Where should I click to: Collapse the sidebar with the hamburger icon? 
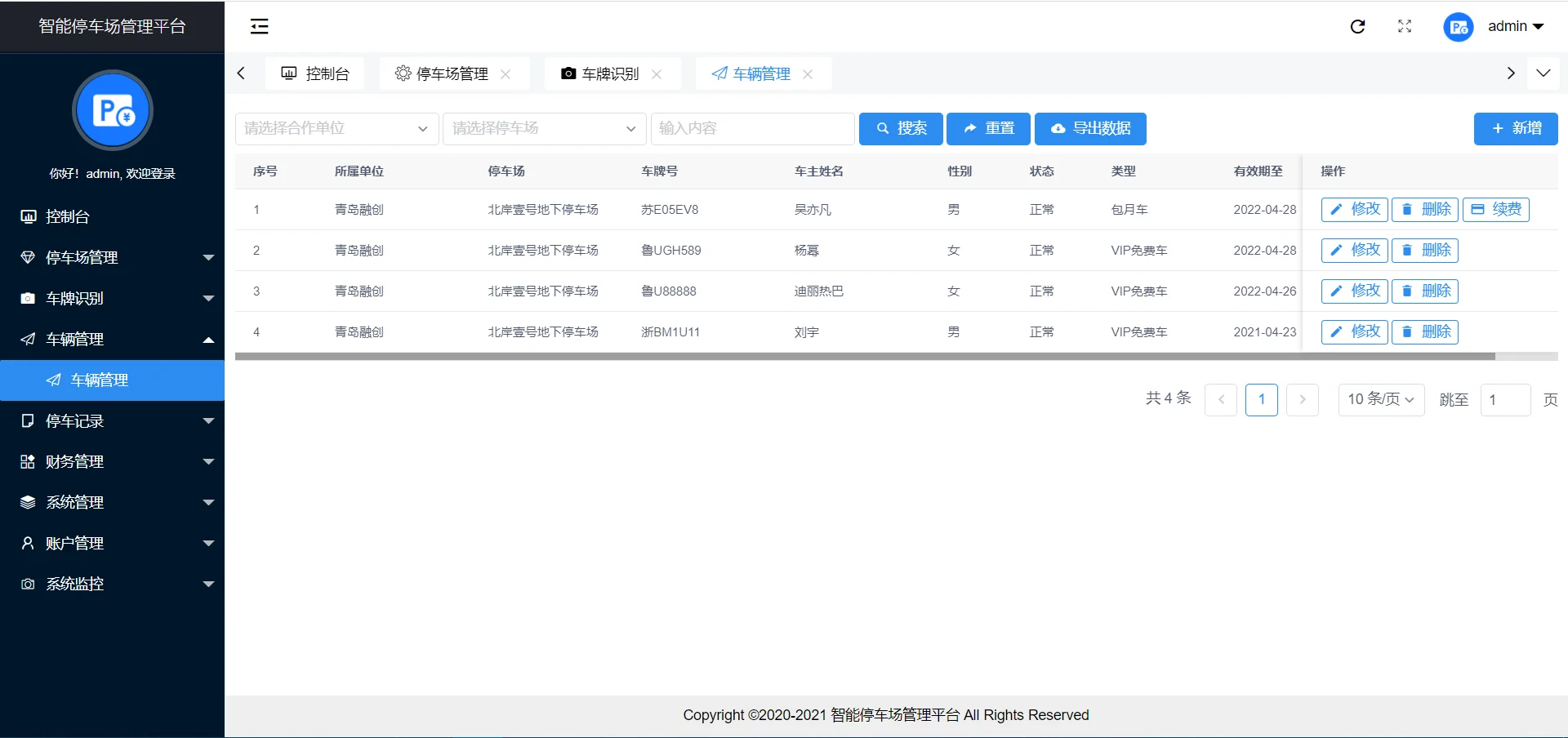(x=259, y=27)
